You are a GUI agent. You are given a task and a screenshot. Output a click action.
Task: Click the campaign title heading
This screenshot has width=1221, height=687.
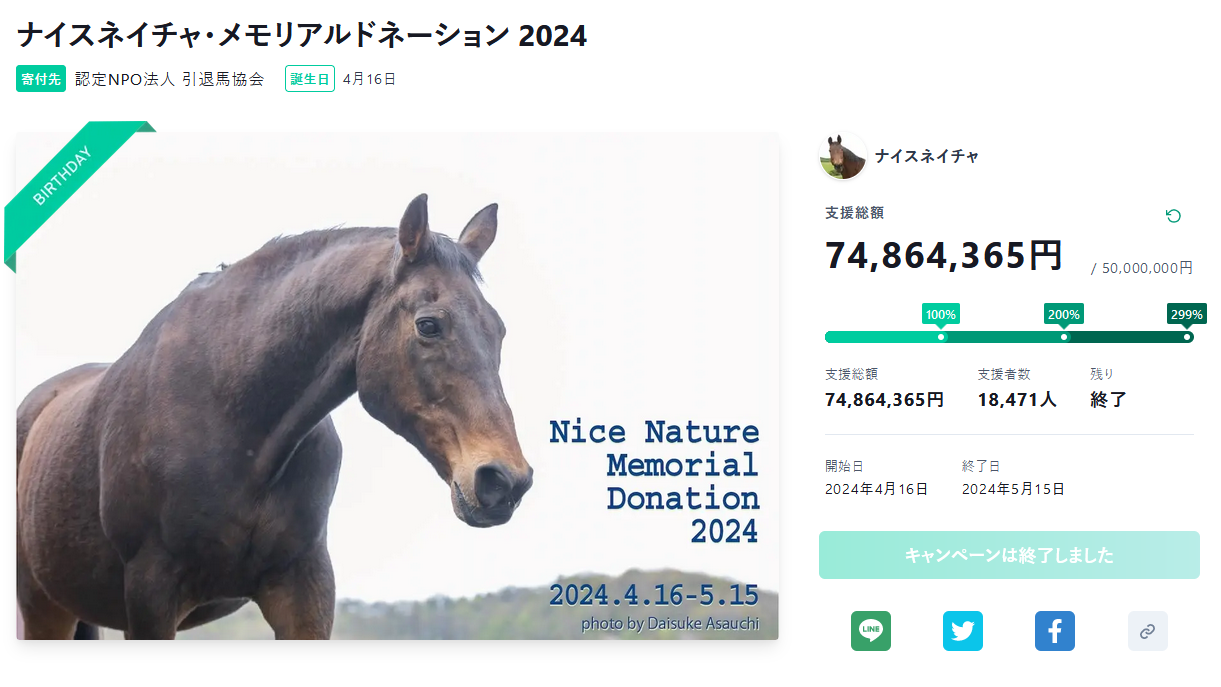pyautogui.click(x=302, y=35)
